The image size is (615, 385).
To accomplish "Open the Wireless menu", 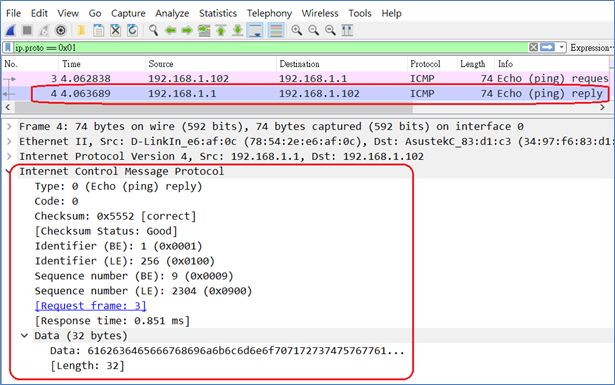I will pyautogui.click(x=320, y=13).
